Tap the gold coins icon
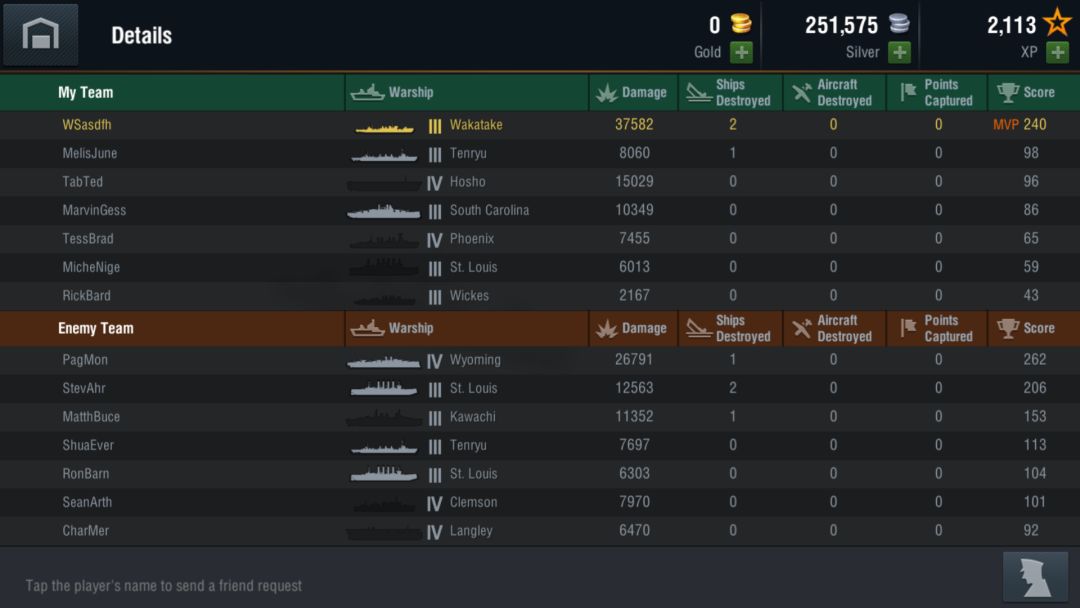Image resolution: width=1080 pixels, height=608 pixels. coord(741,24)
